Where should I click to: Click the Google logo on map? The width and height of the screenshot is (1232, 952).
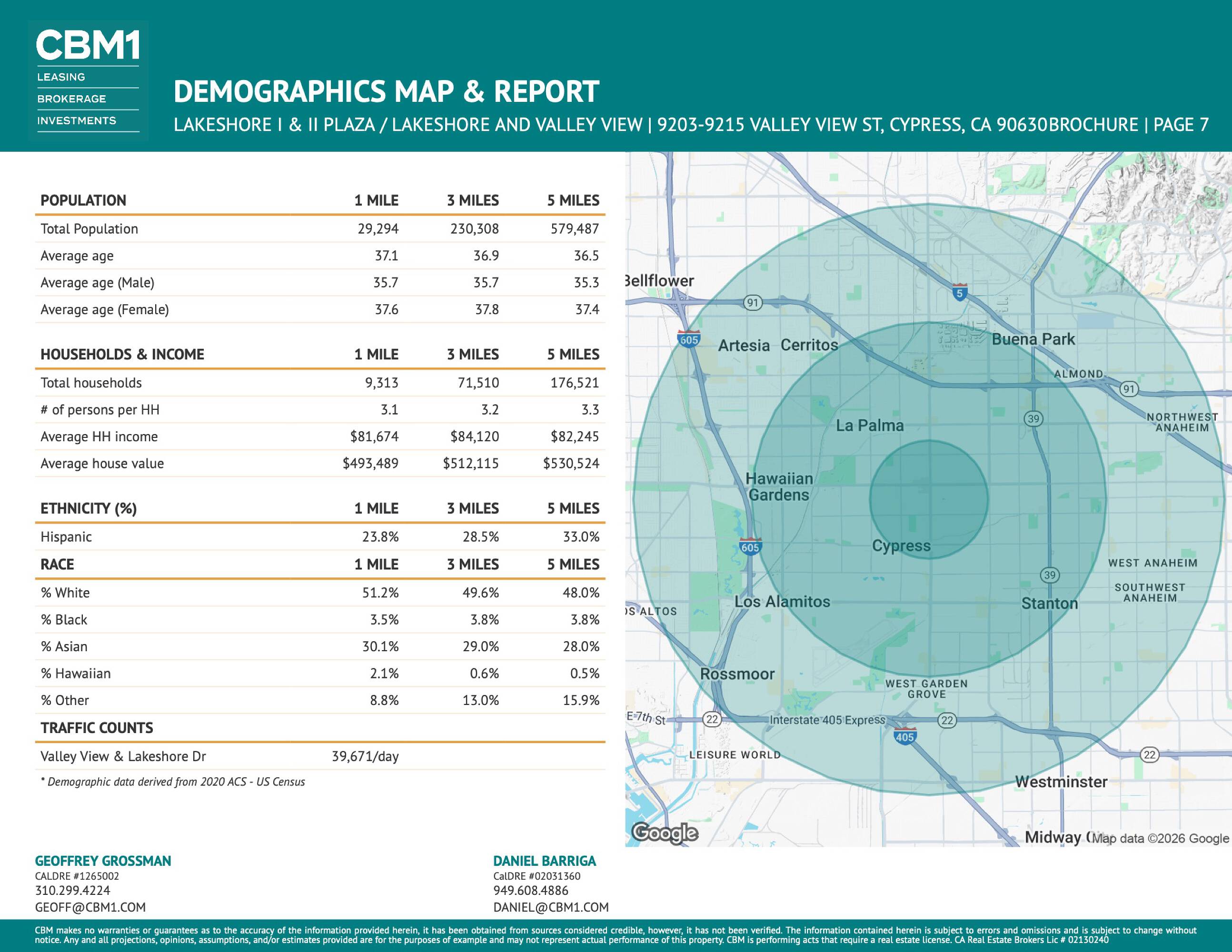pos(664,833)
